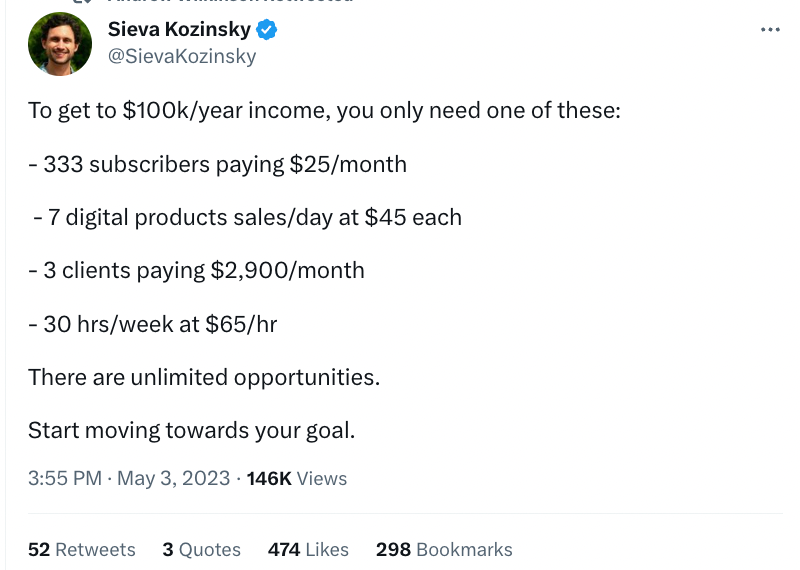Open Sieva Kozinsky's profile picture
Viewport: 800px width, 570px height.
60,44
